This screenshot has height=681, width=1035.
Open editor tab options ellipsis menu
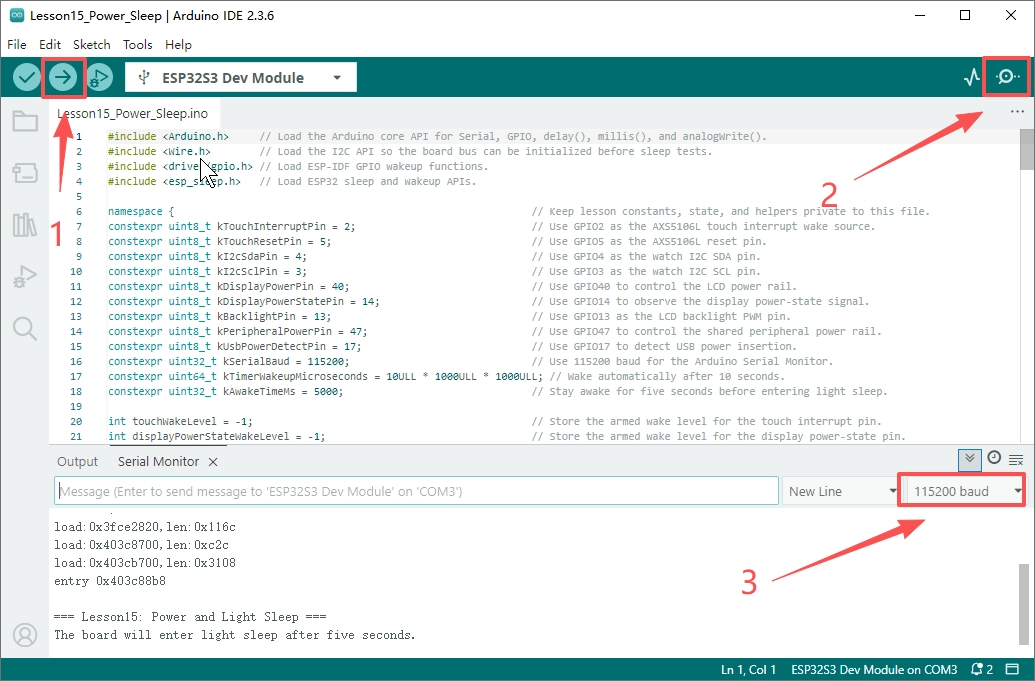[1017, 112]
